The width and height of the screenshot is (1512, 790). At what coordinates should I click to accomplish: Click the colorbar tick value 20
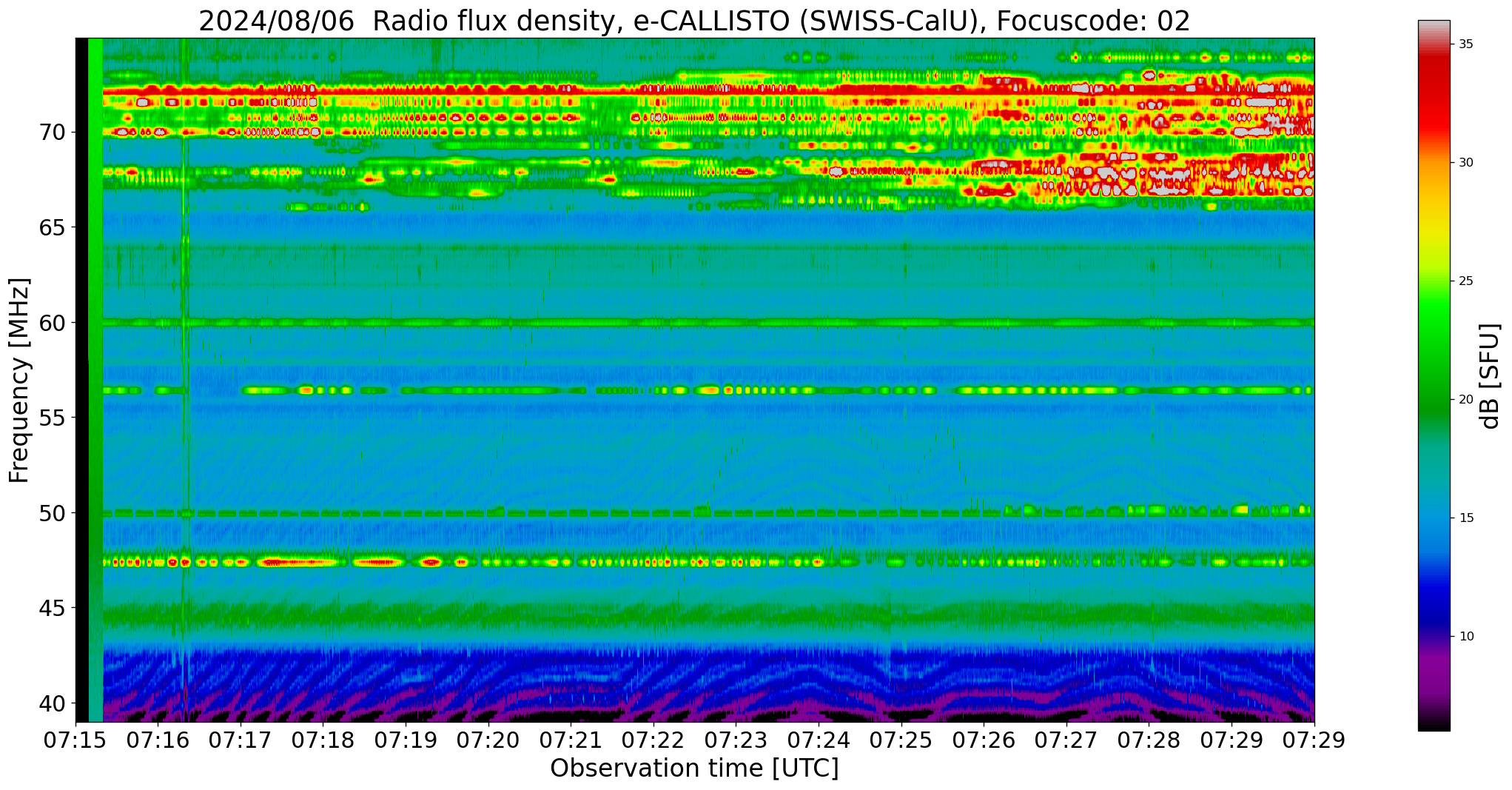1465,400
